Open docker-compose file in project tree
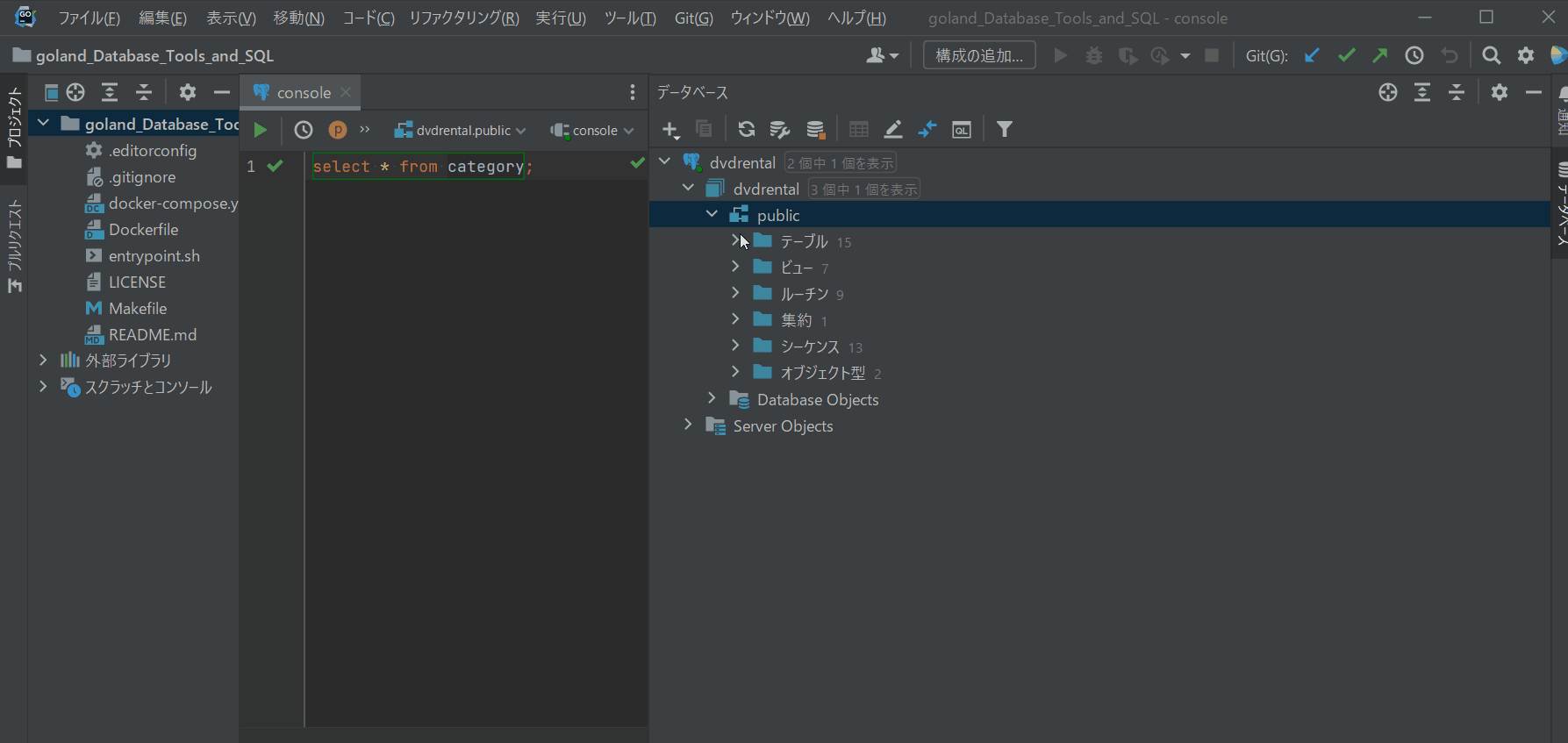The height and width of the screenshot is (743, 1568). coord(161,204)
